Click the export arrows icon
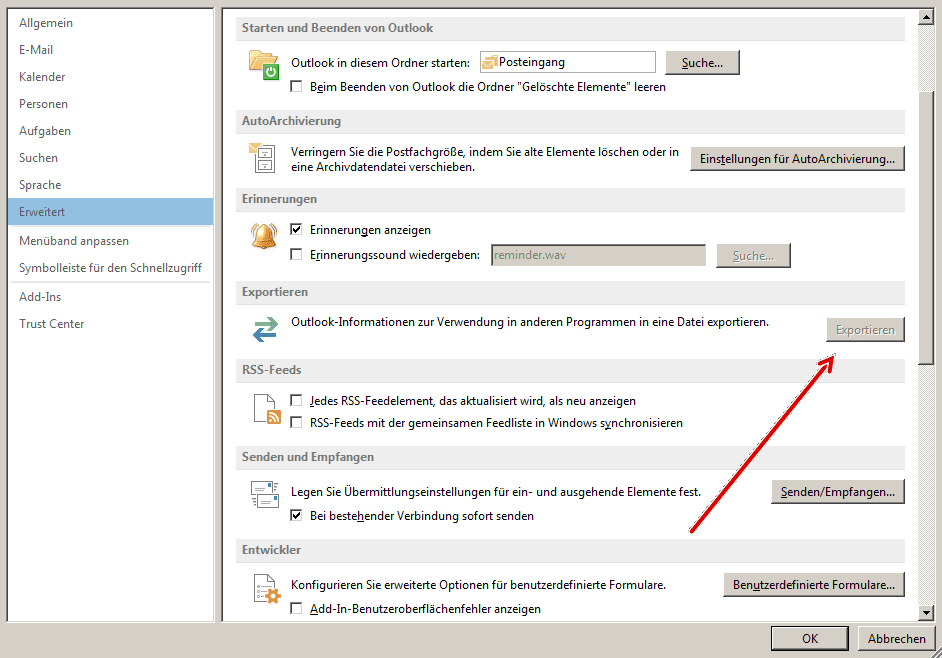Screen dimensions: 942x658 (265, 329)
